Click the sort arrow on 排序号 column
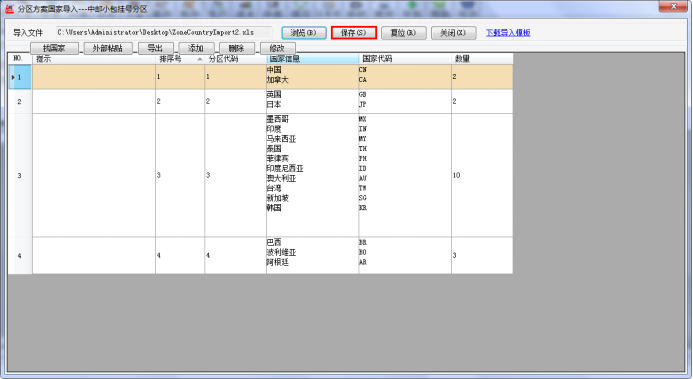This screenshot has height=379, width=693. tap(200, 59)
